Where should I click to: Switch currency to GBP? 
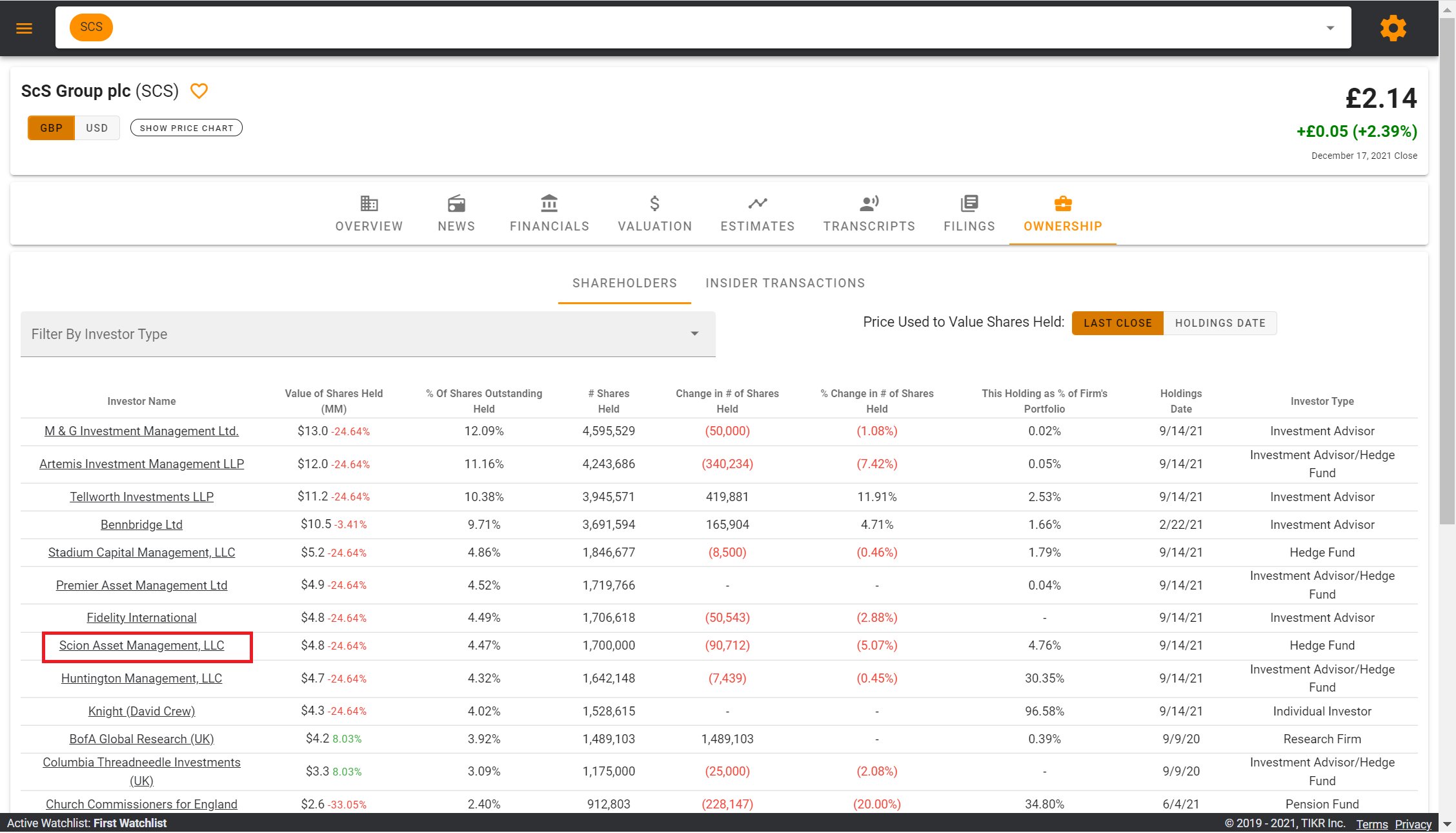click(x=51, y=128)
